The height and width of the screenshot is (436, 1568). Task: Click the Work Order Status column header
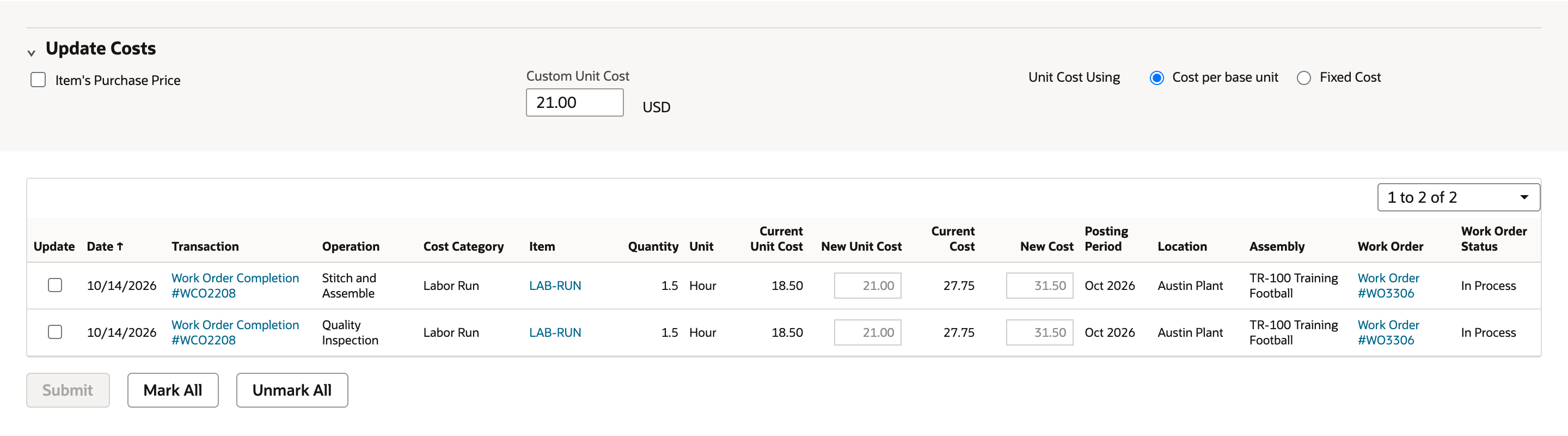point(1494,239)
